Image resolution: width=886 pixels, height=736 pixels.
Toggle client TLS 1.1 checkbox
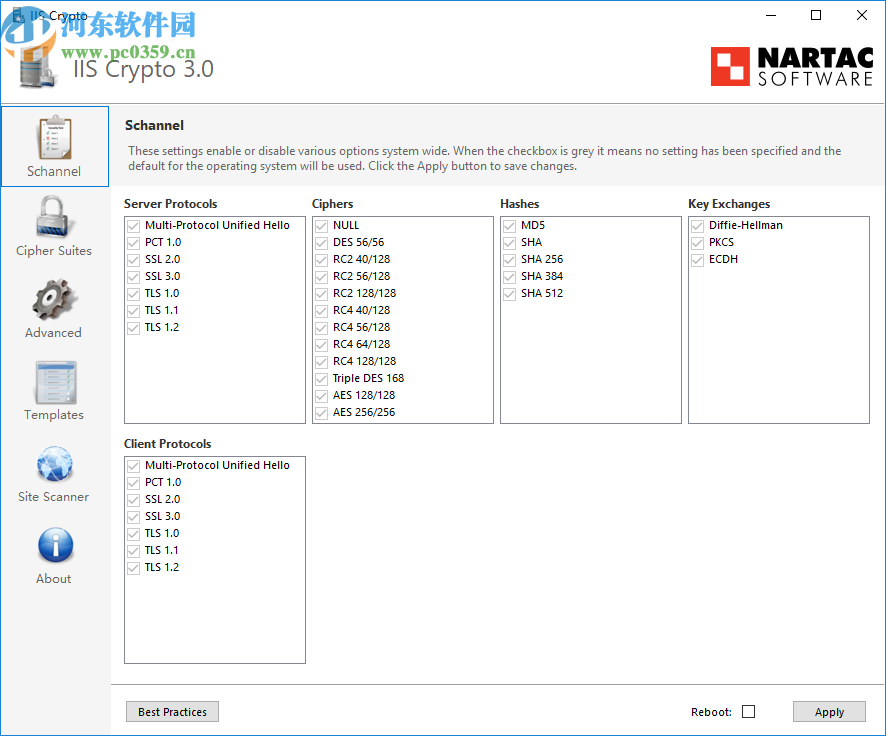coord(133,551)
